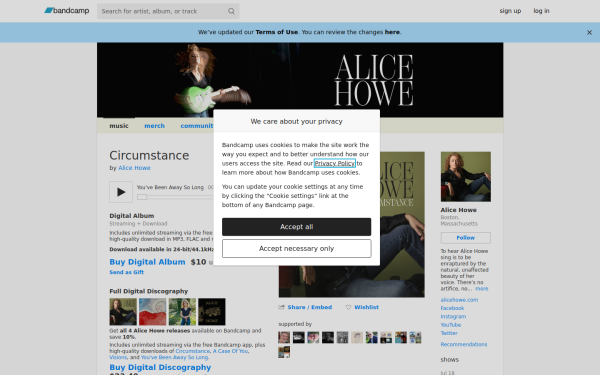Viewport: 600px width, 375px height.
Task: Open the ninth supporter avatar
Action: point(401,338)
